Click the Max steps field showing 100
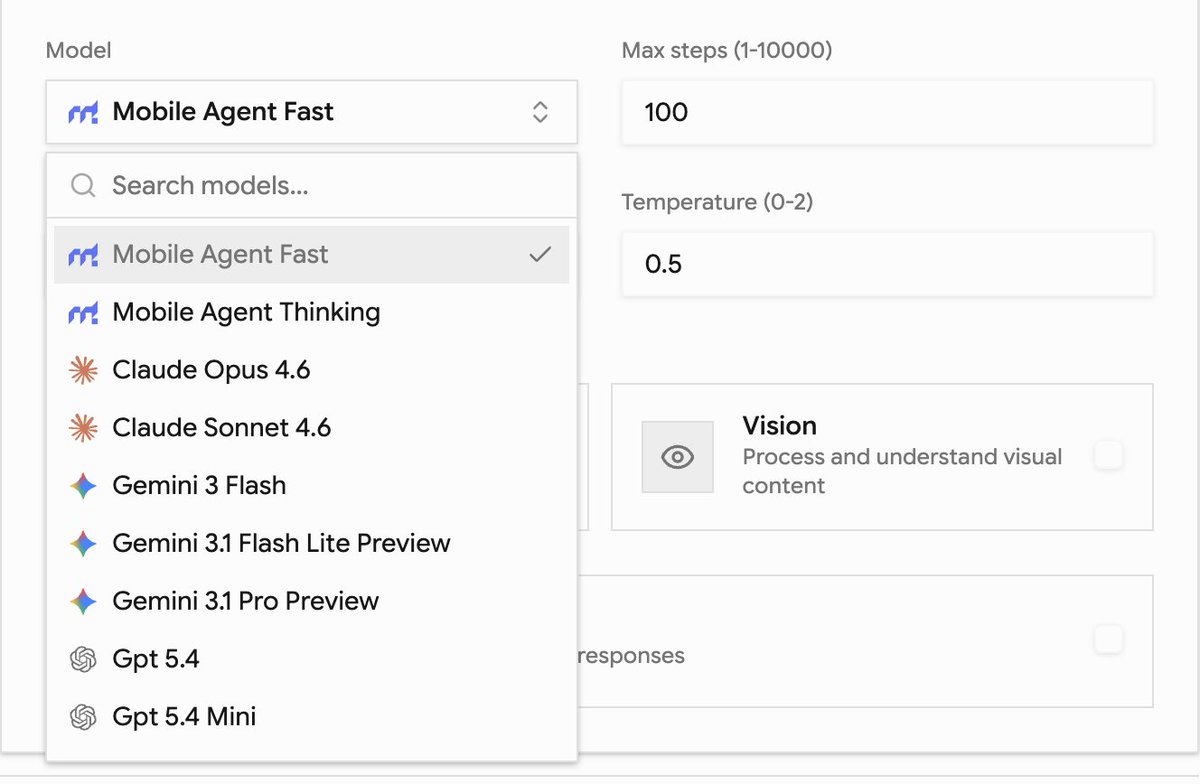 click(888, 112)
